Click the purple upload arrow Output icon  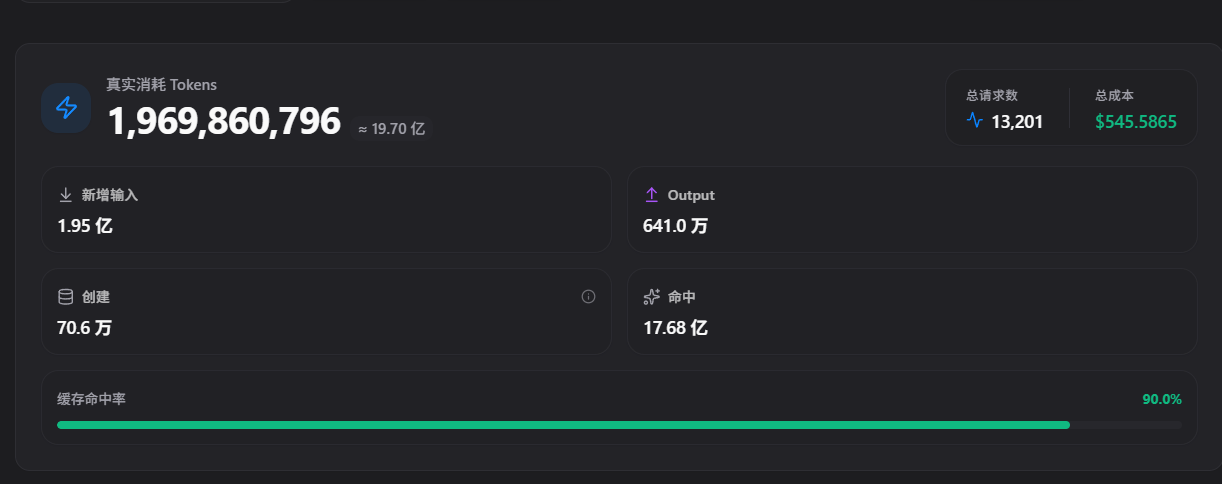click(x=651, y=195)
